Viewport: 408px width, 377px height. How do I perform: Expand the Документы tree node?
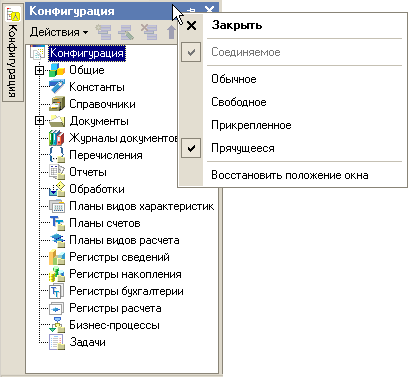pyautogui.click(x=39, y=121)
